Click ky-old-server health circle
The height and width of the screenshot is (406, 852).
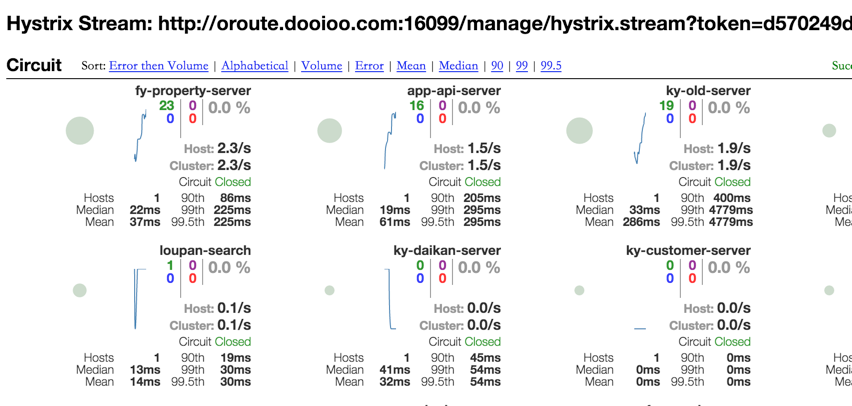(x=579, y=130)
